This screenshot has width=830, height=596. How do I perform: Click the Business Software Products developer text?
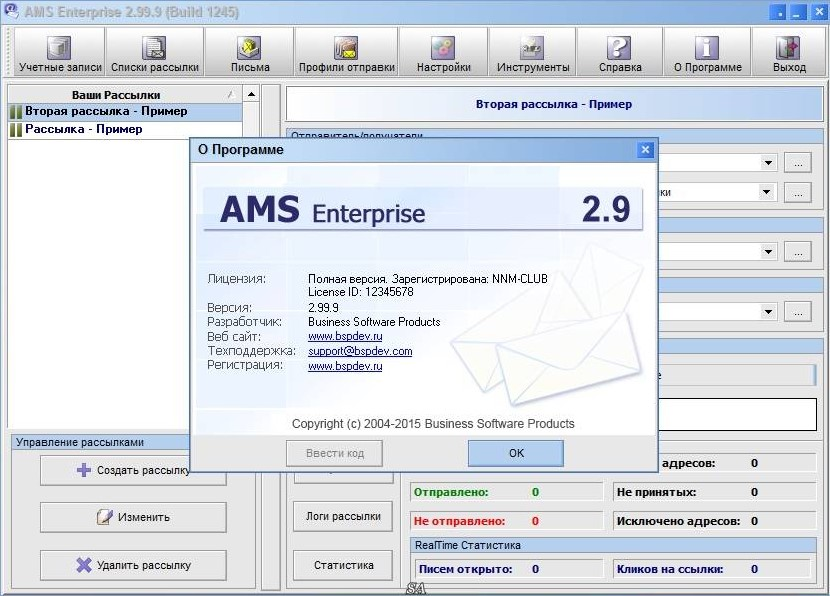(374, 322)
